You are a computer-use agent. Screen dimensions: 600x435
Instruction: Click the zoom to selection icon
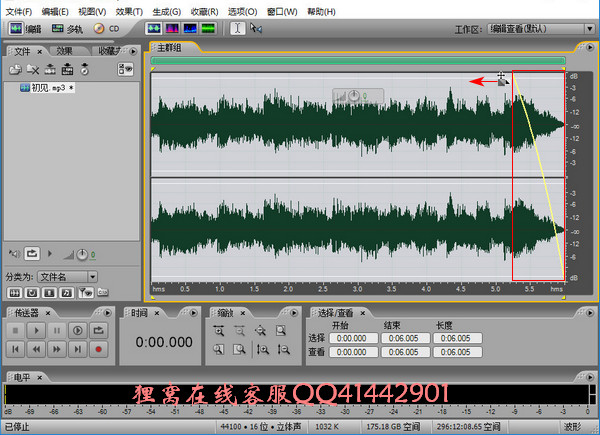click(x=281, y=331)
